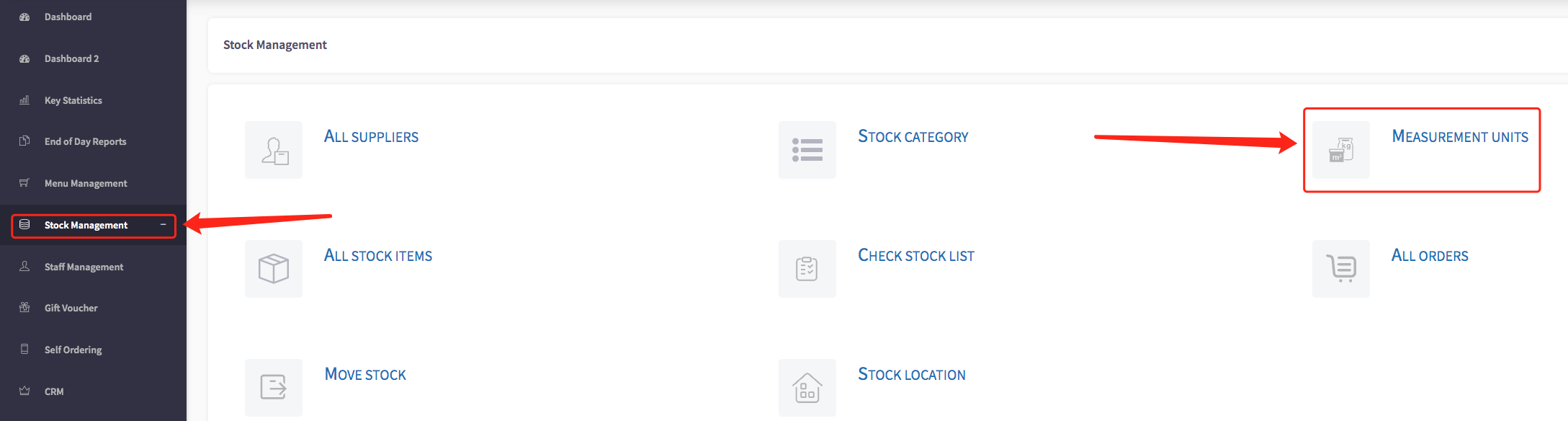Open the All Stock Items box icon
1568x421 pixels.
[x=274, y=269]
